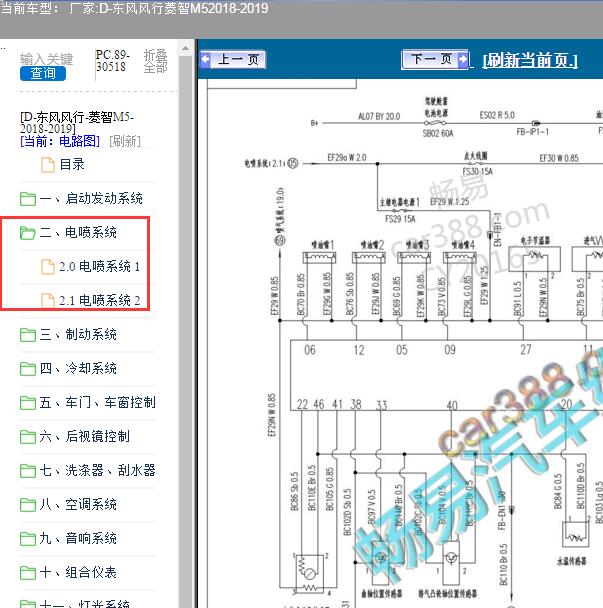Expand the 七、洗涤器、刮水器 folder
603x608 pixels.
[x=97, y=470]
